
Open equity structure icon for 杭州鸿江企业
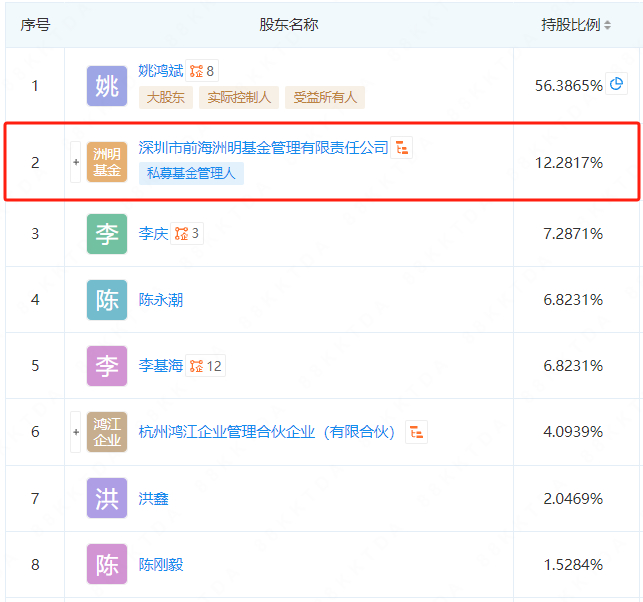(416, 432)
